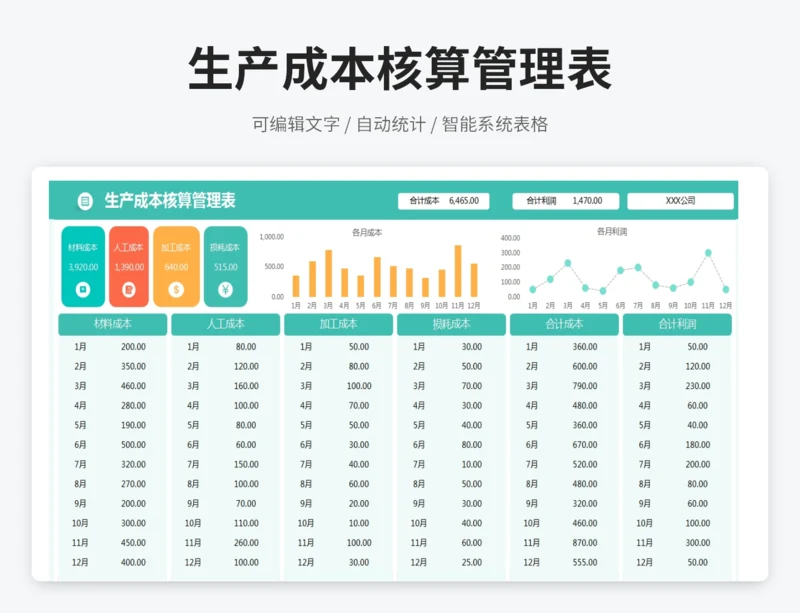This screenshot has height=613, width=800.
Task: Click the square icon on the 材料成本 card
Action: click(x=83, y=290)
